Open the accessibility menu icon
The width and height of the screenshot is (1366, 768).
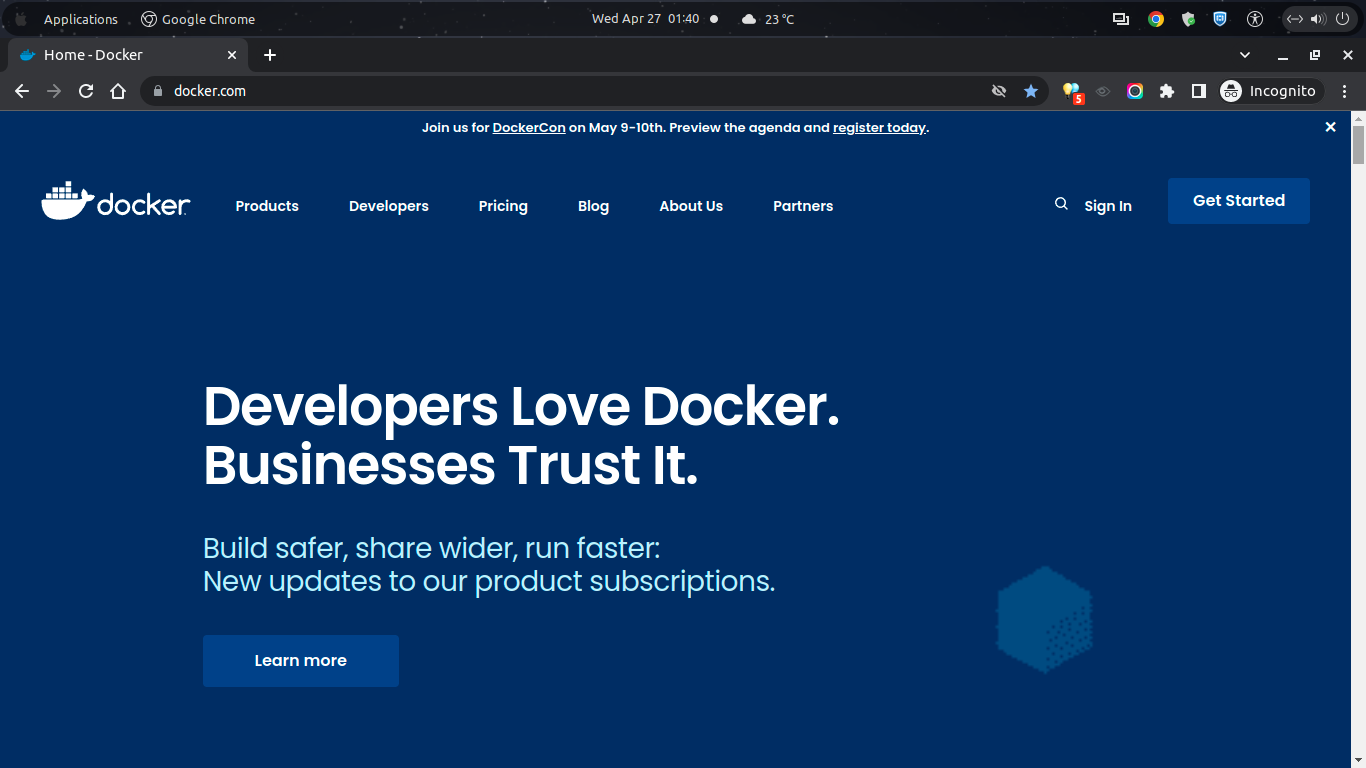point(1255,19)
